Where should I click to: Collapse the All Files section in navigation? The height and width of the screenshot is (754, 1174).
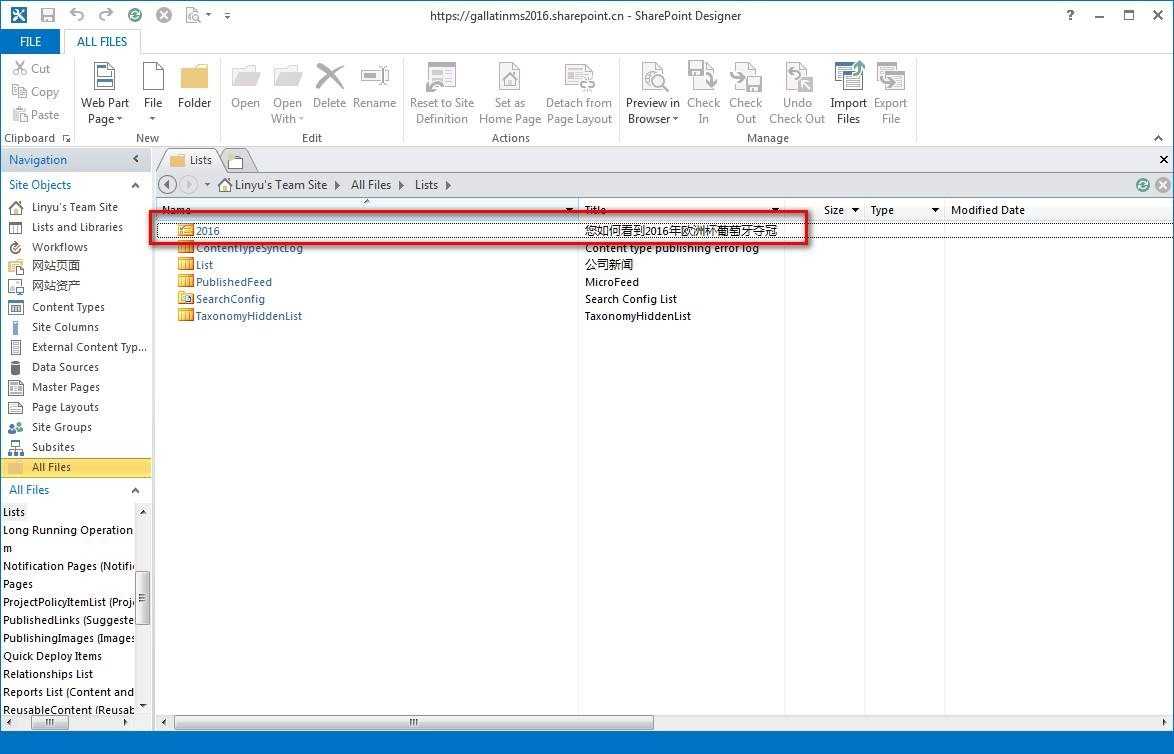coord(136,490)
